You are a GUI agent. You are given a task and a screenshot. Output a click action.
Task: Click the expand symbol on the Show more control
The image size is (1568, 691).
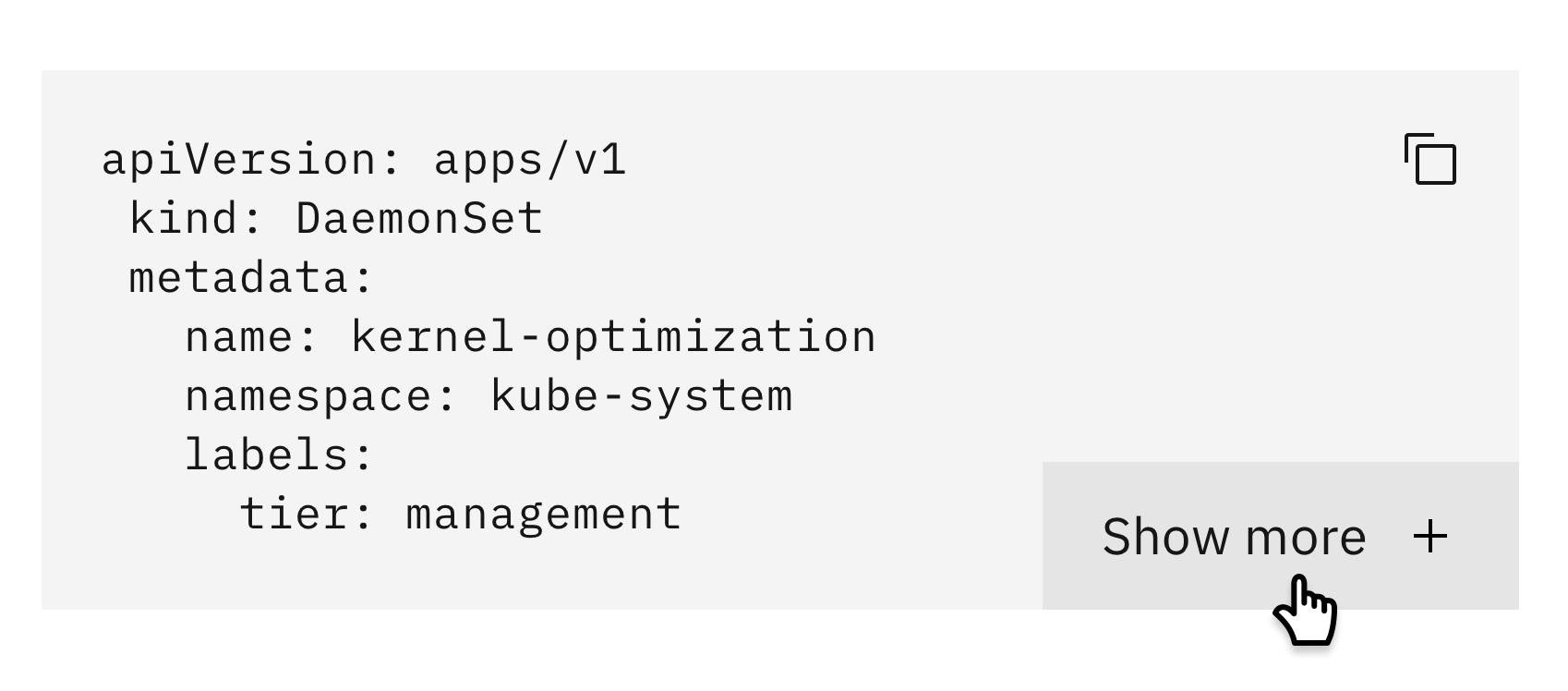[x=1430, y=536]
